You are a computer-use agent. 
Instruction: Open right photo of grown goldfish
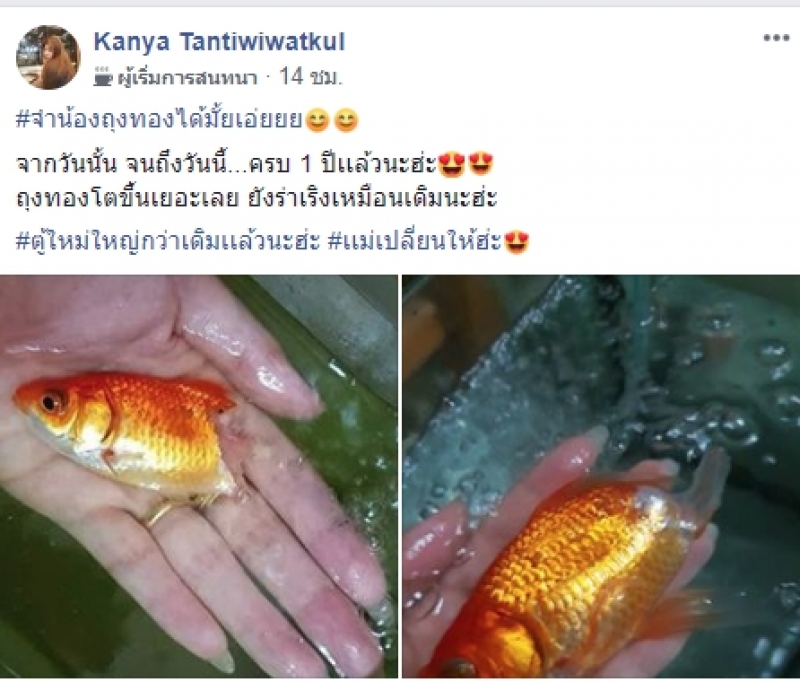(x=601, y=476)
